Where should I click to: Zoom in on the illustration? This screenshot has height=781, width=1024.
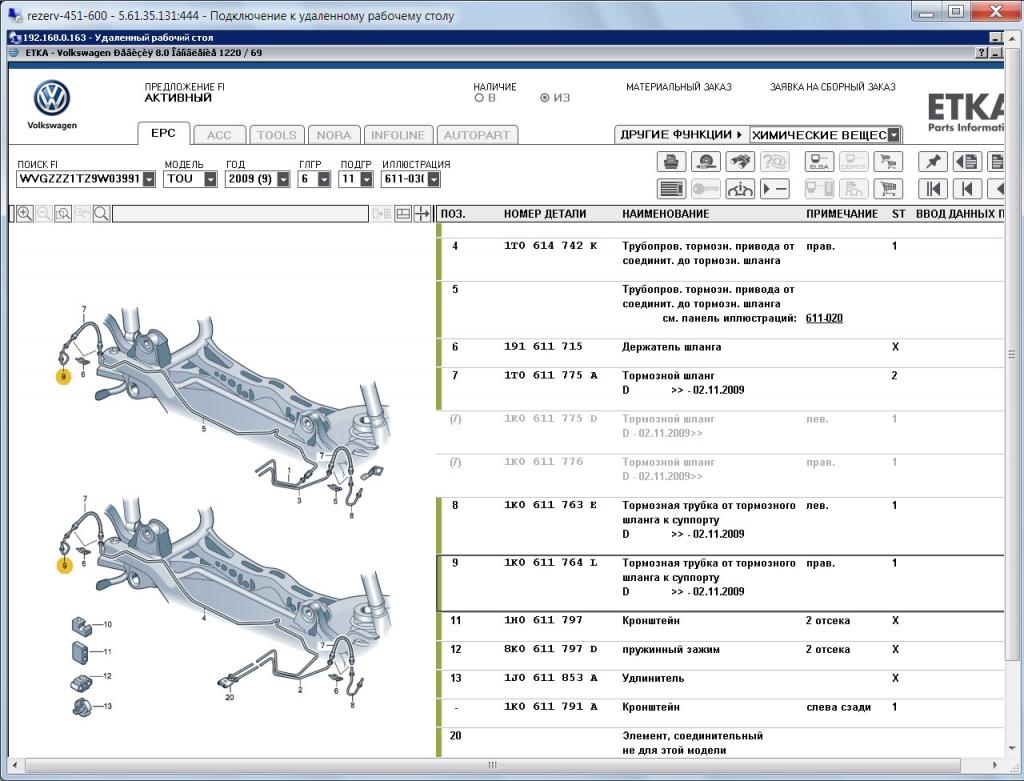coord(25,214)
